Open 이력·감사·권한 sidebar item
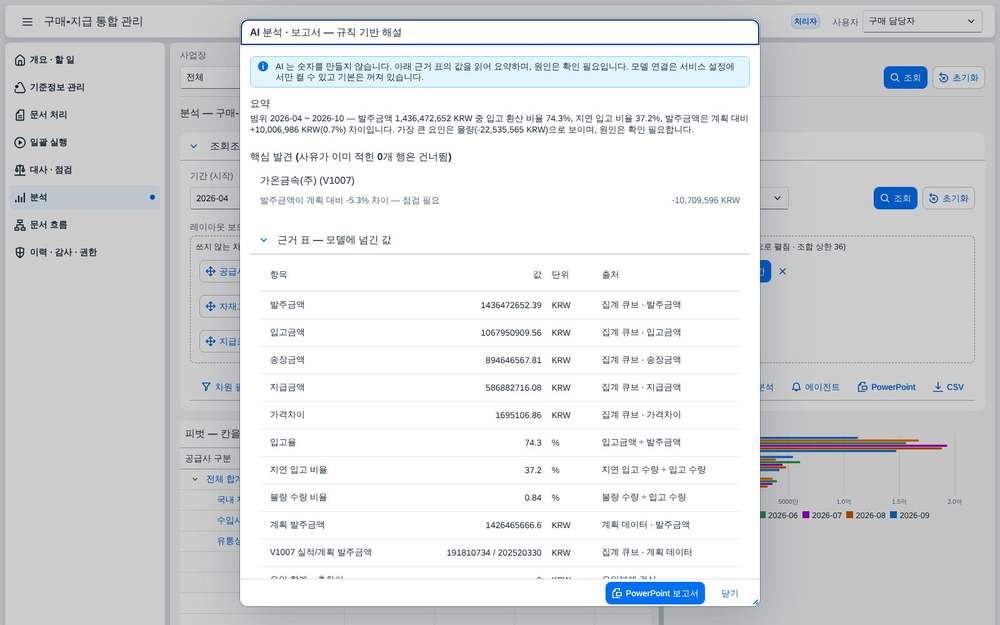The height and width of the screenshot is (625, 1000). pos(84,253)
